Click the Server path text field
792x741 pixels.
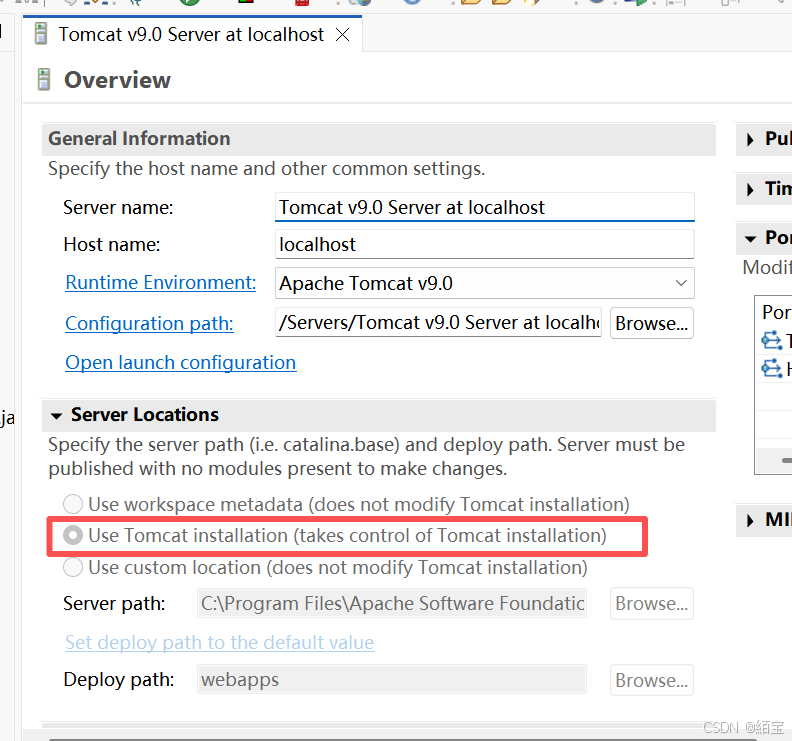point(391,603)
